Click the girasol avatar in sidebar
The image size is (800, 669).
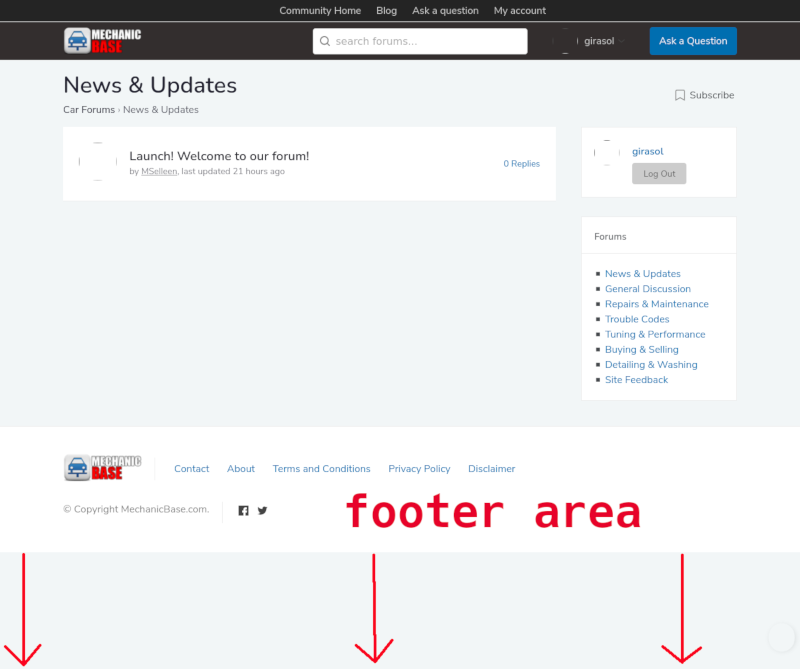point(607,153)
